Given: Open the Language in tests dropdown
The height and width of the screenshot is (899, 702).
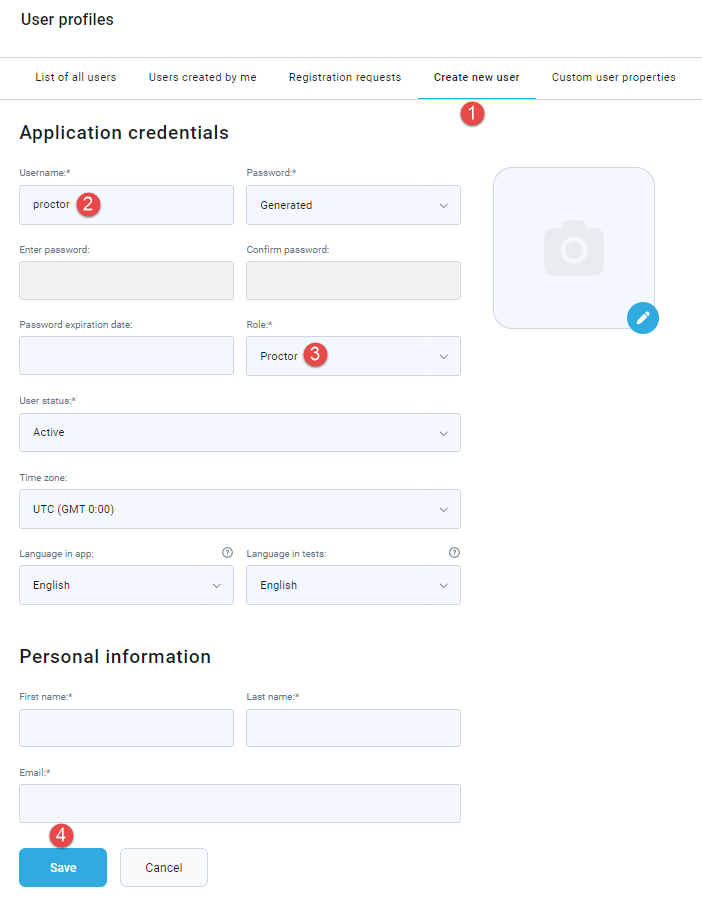Looking at the screenshot, I should pos(353,585).
